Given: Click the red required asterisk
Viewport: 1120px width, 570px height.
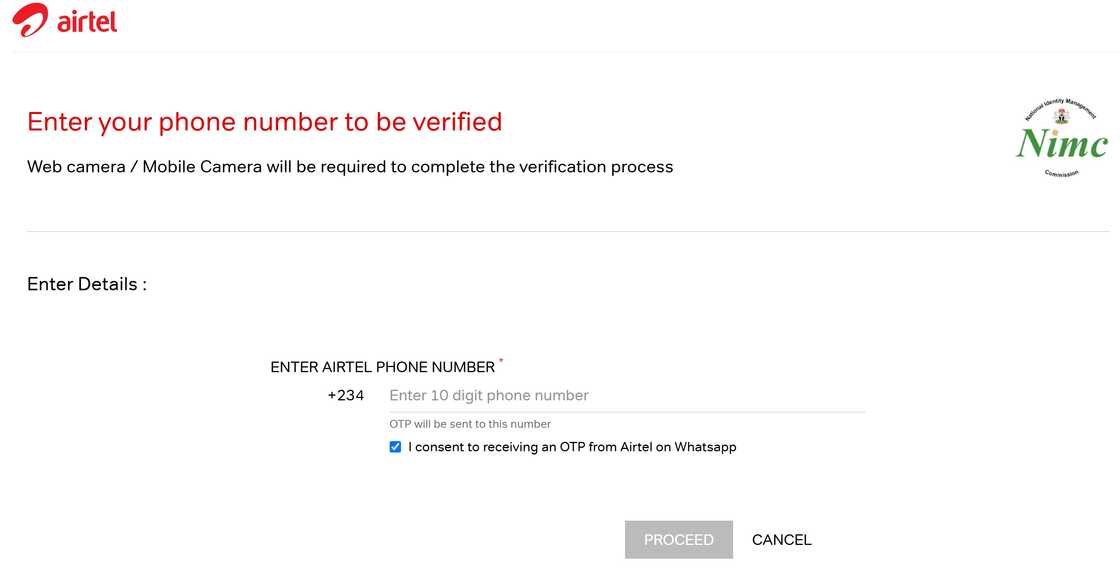Looking at the screenshot, I should point(501,361).
